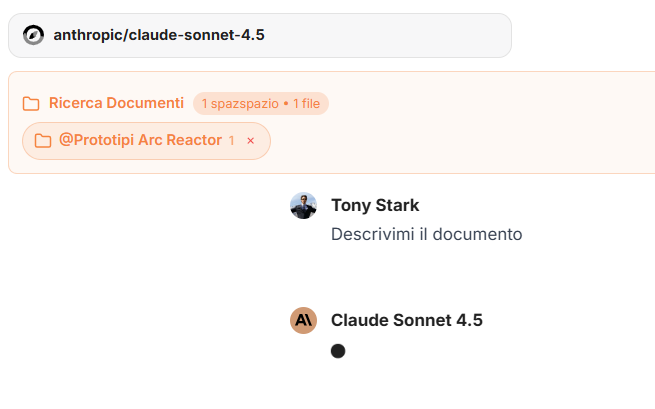Viewport: 655px width, 409px height.
Task: Click Tony Stark's profile avatar
Action: [303, 205]
